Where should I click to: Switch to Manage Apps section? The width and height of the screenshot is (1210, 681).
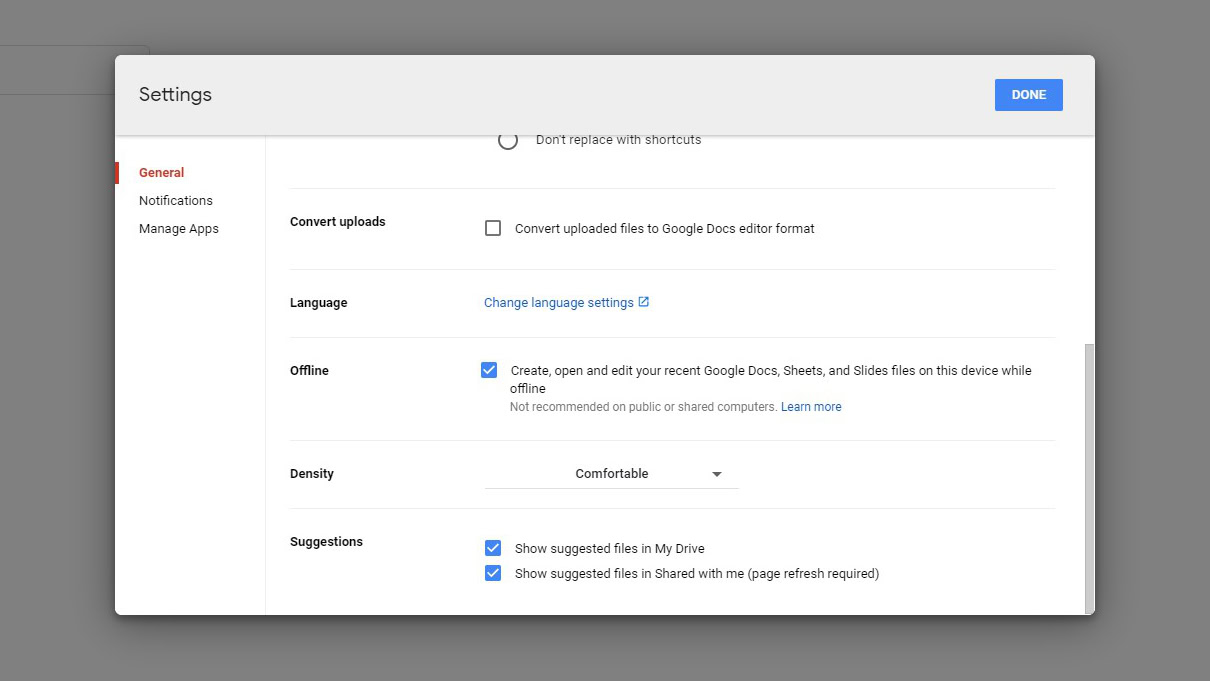coord(178,229)
